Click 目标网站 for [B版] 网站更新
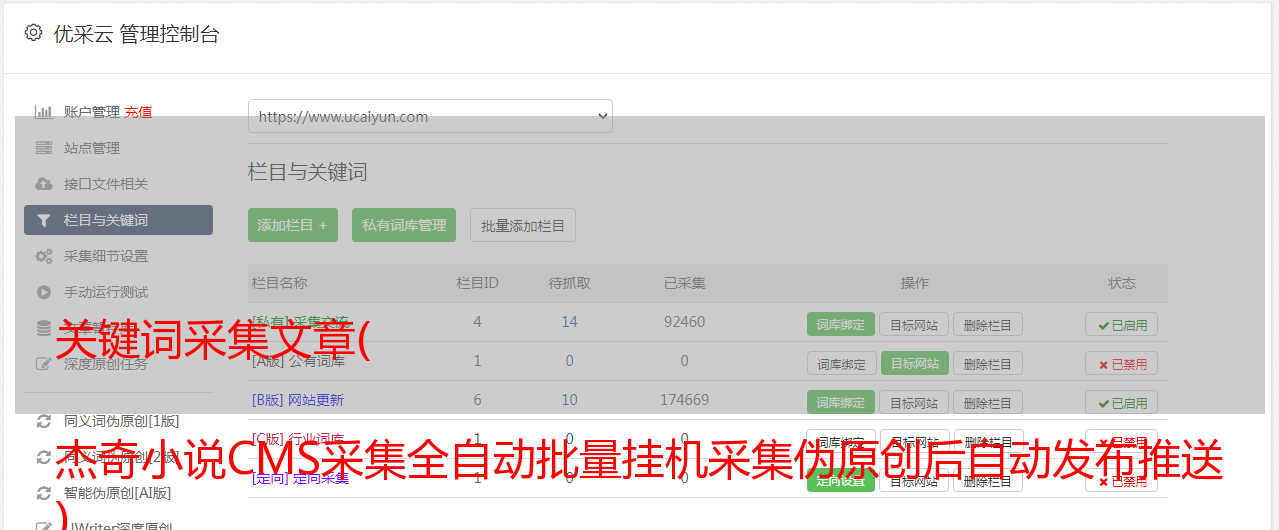The height and width of the screenshot is (530, 1279). click(x=914, y=402)
